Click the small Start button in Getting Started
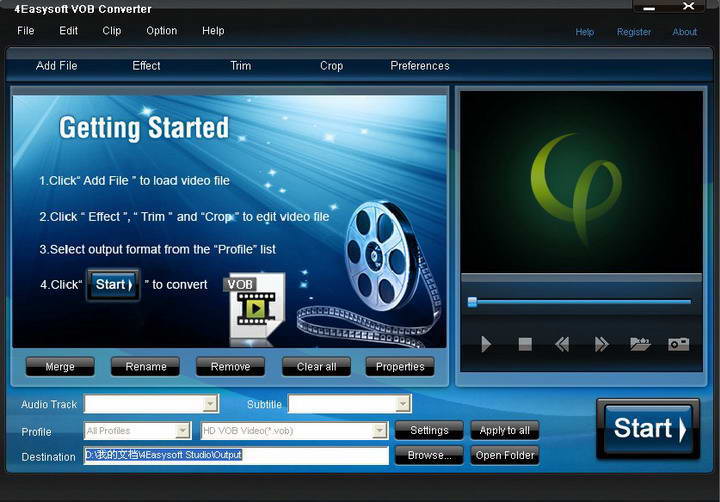This screenshot has width=720, height=502. click(113, 285)
